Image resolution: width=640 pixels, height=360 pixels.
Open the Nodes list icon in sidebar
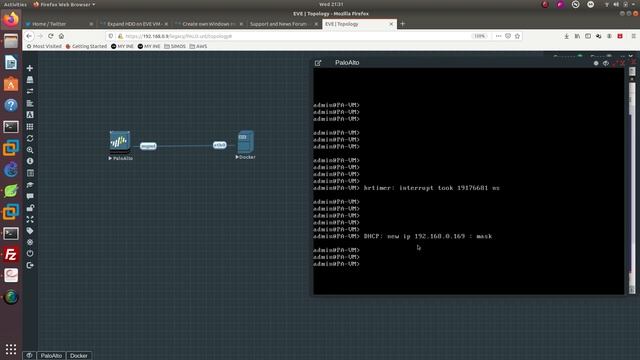point(30,80)
